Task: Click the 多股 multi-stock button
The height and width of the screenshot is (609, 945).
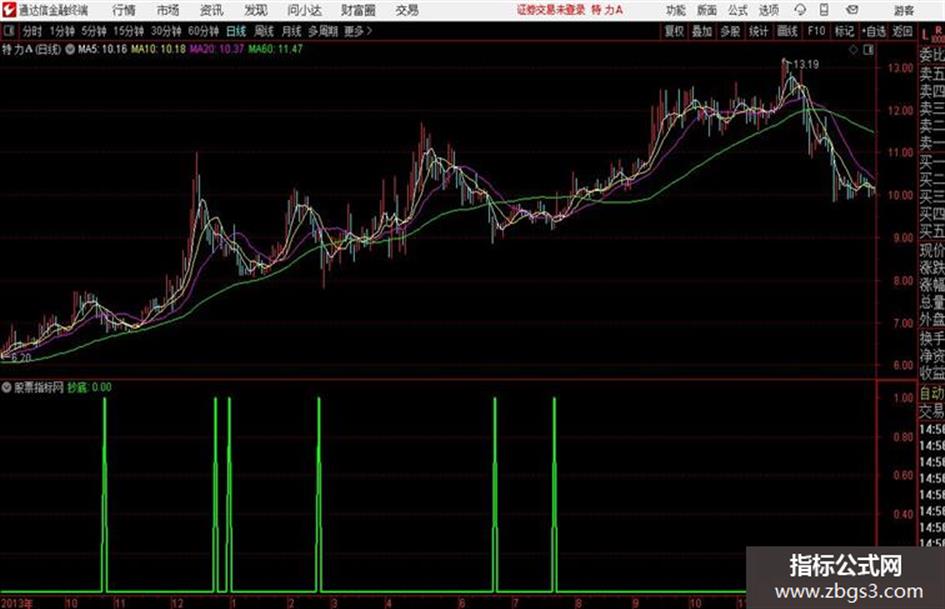Action: click(x=730, y=31)
